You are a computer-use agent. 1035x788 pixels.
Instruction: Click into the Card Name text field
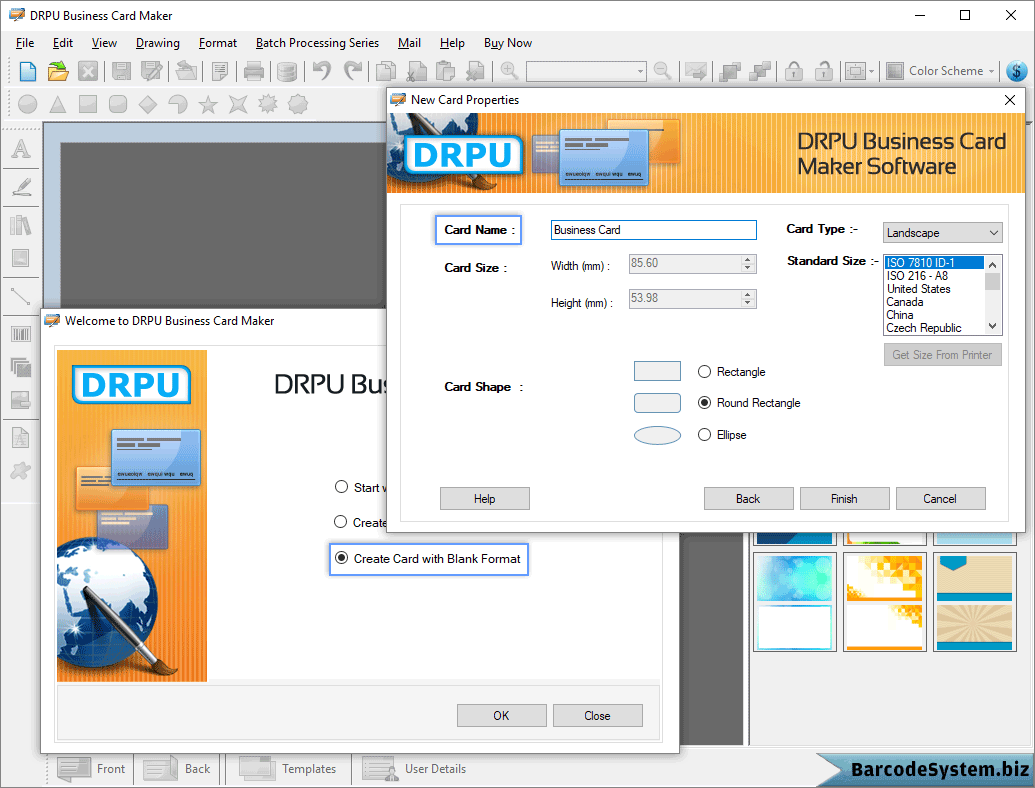(x=653, y=230)
